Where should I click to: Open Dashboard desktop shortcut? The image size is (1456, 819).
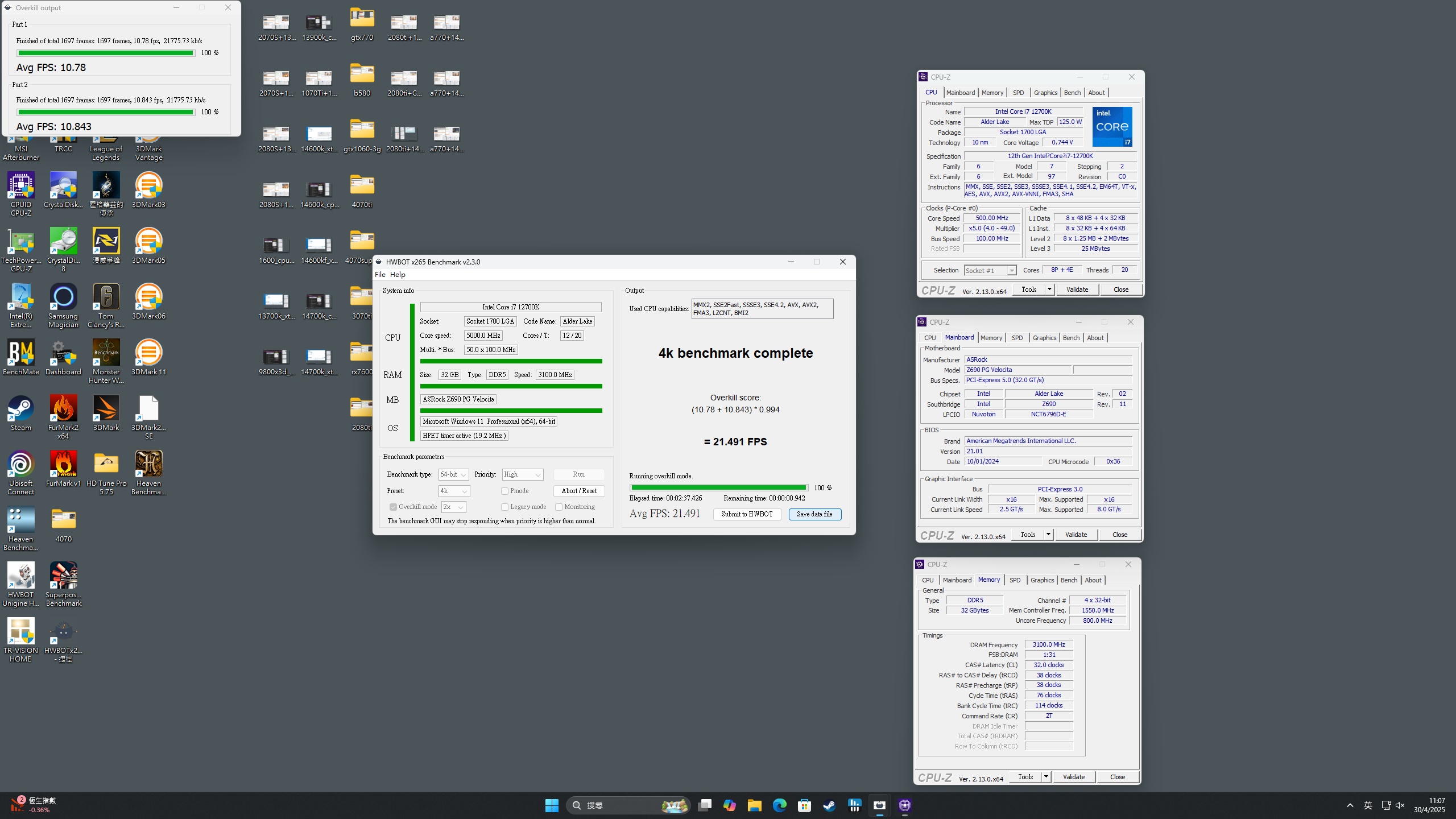63,357
